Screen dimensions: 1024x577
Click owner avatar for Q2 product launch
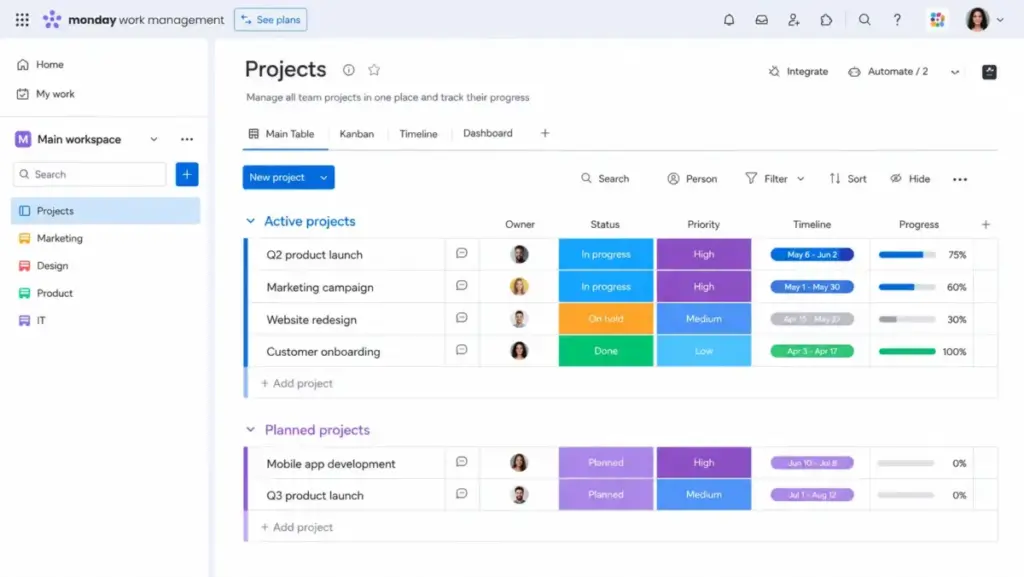(519, 254)
